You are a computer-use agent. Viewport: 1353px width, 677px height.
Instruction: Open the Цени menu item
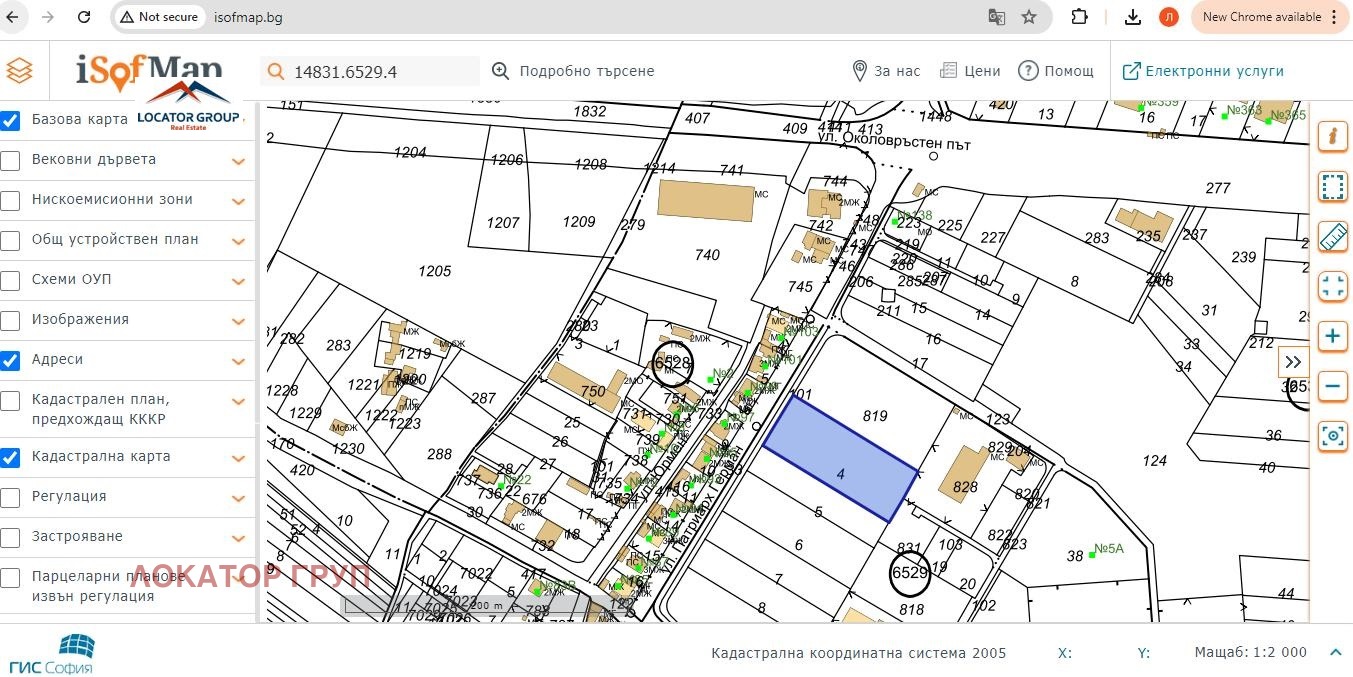click(970, 71)
